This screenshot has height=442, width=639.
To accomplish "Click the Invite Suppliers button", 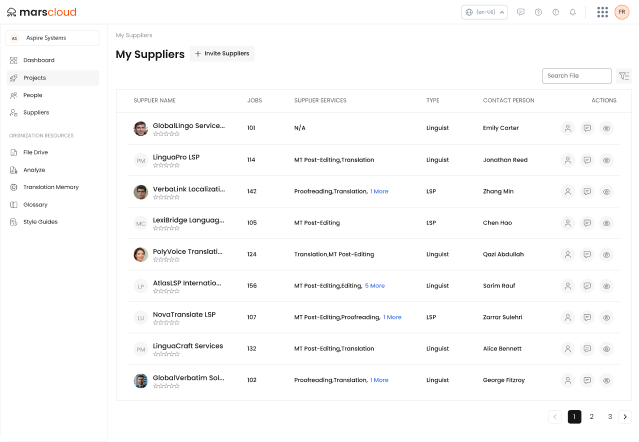I will point(222,53).
